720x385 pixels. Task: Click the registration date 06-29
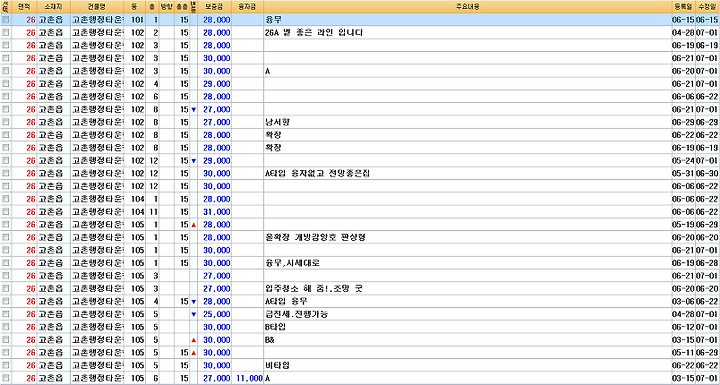coord(683,122)
